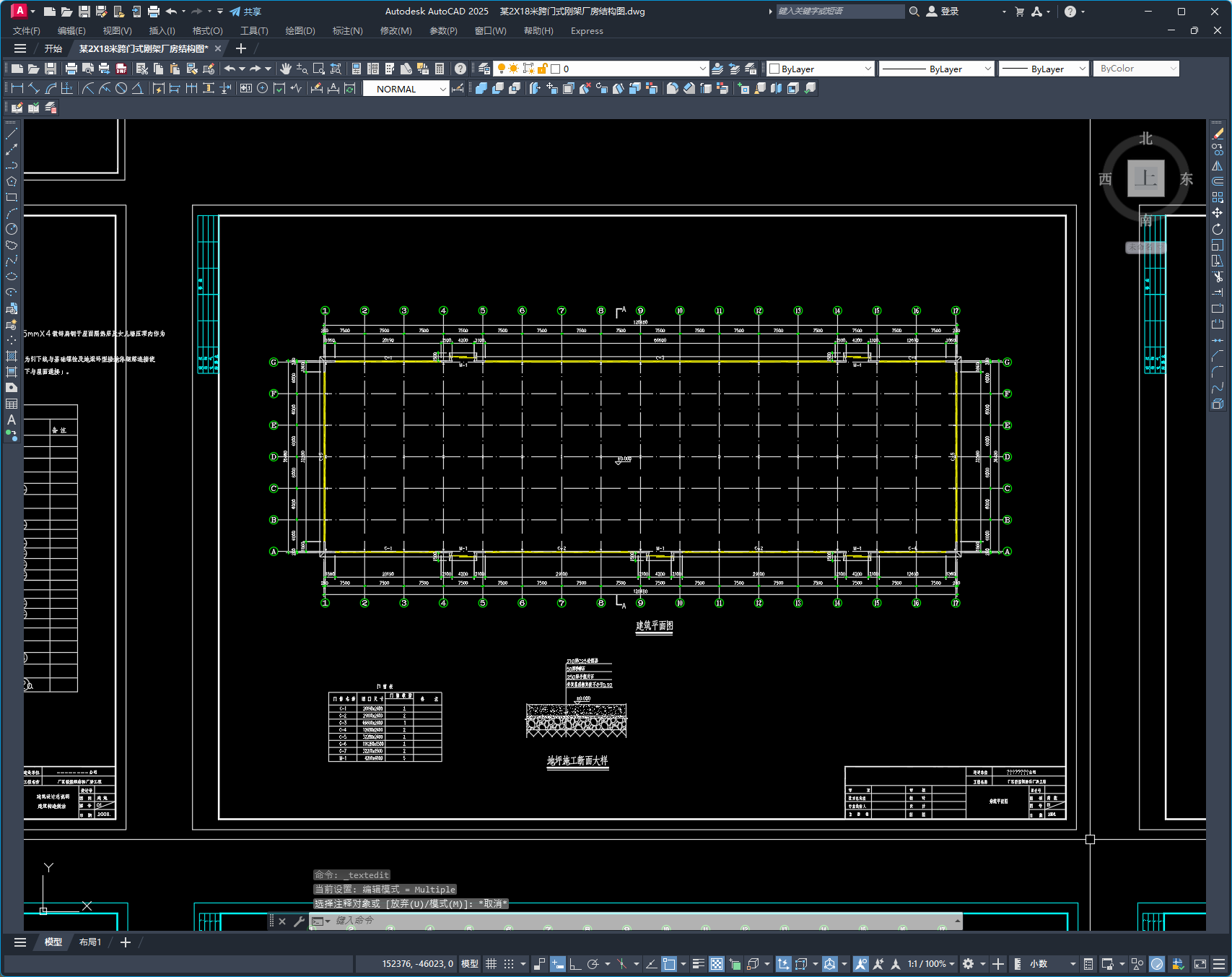Toggle ortho mode in status bar

pos(575,964)
